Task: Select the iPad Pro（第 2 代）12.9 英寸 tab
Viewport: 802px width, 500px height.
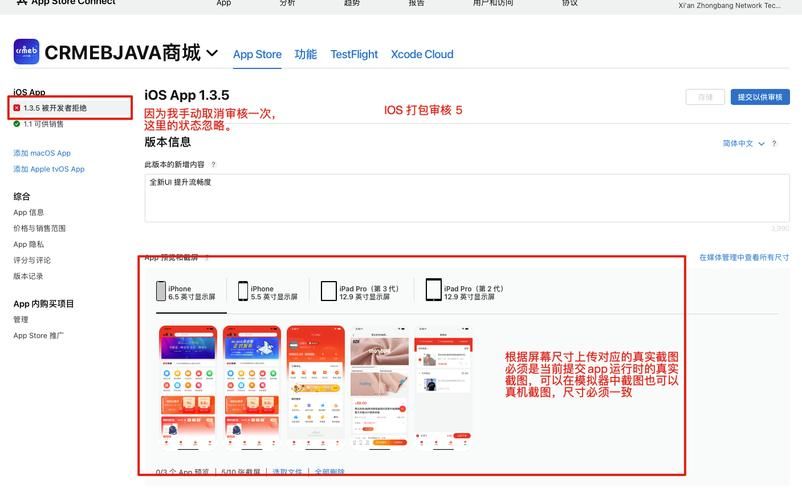Action: point(465,291)
